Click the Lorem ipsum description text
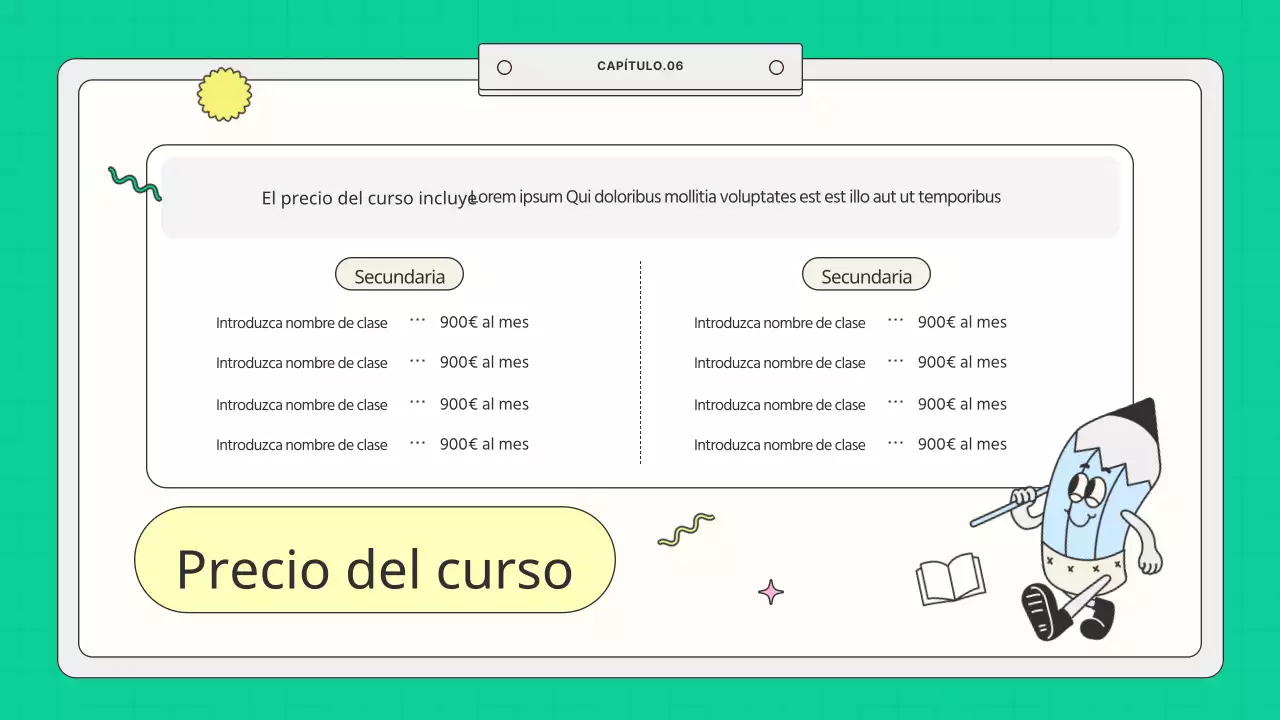Screen dimensions: 1280x720 736,197
